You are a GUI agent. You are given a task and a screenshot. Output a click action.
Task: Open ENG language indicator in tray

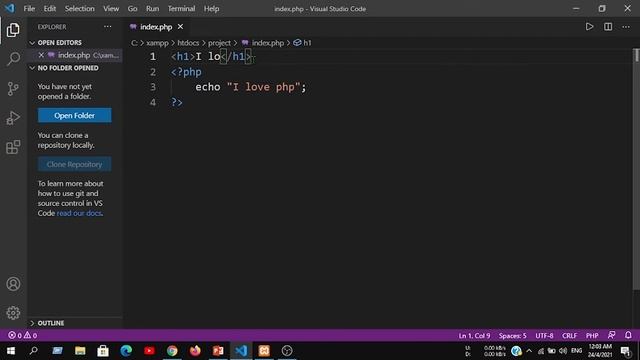576,351
